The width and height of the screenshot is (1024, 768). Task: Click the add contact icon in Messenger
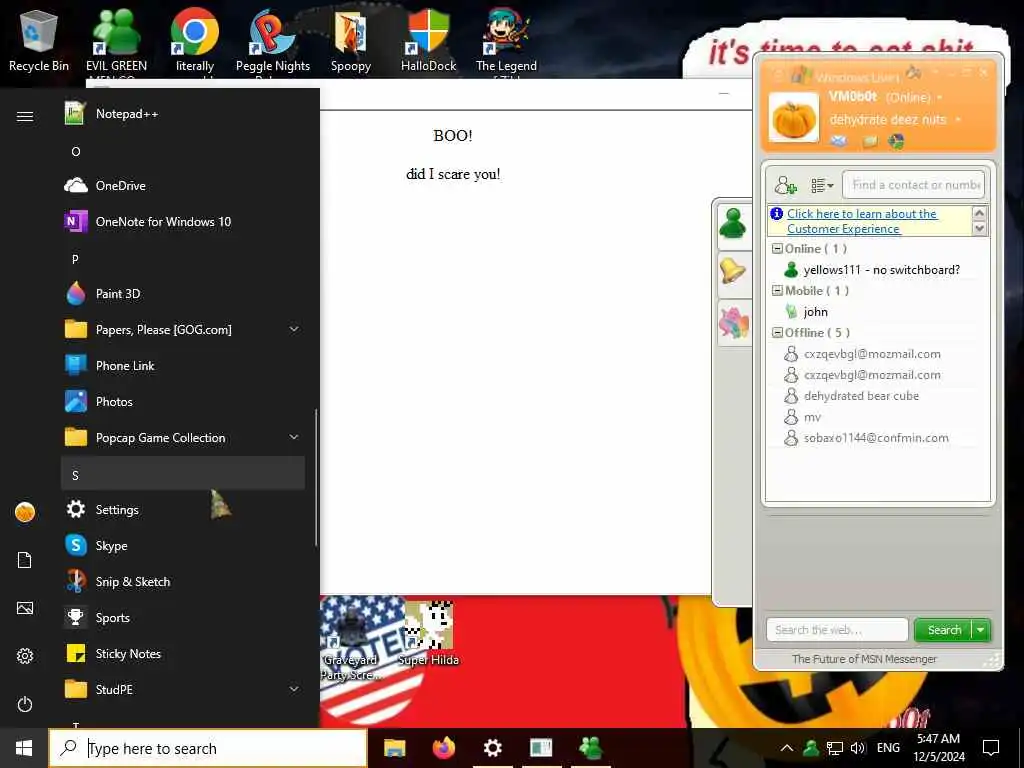(x=786, y=185)
